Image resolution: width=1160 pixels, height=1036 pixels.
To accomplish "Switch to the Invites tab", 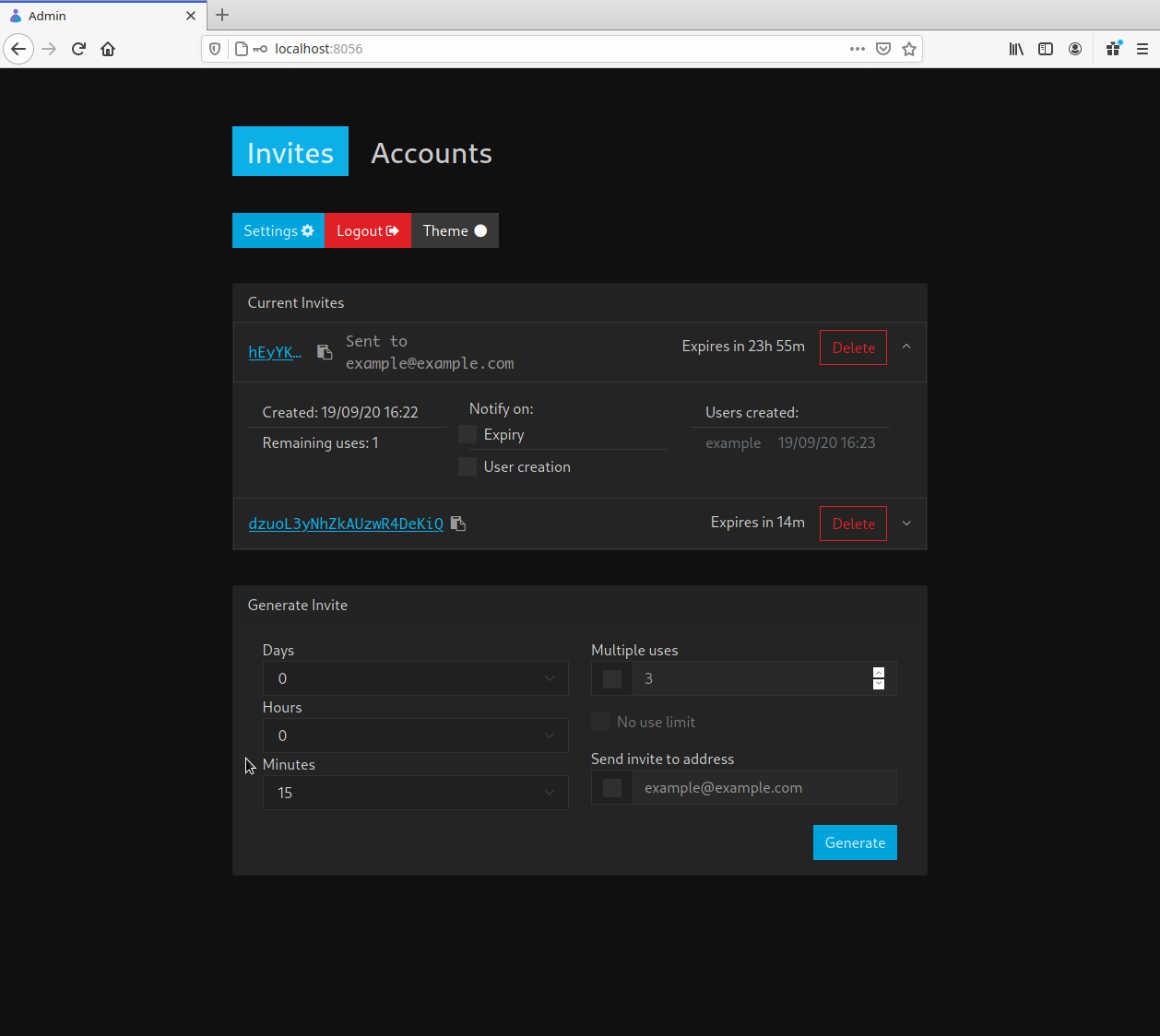I will [x=290, y=151].
